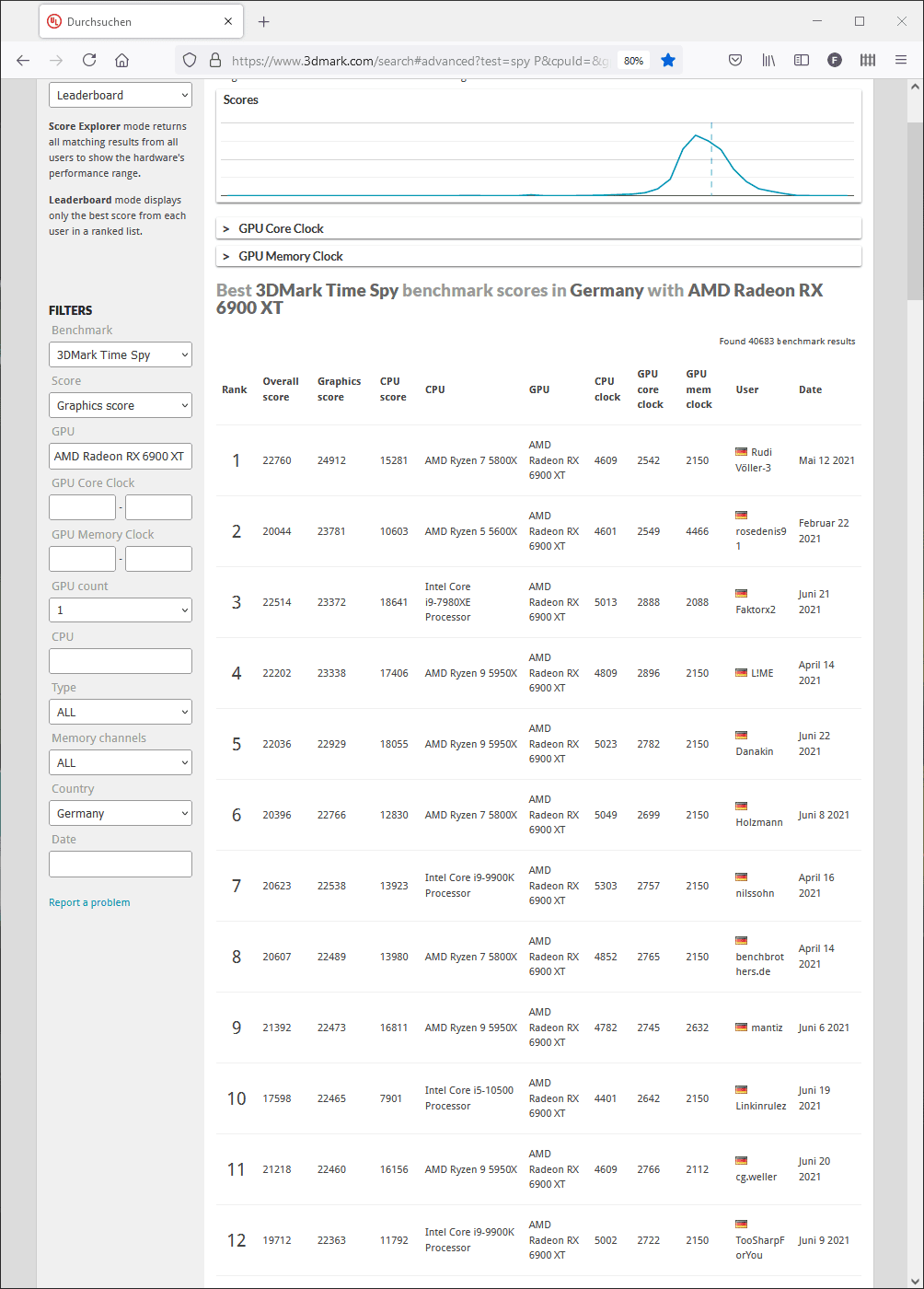
Task: Reset the 80% zoom level indicator
Action: tap(633, 61)
